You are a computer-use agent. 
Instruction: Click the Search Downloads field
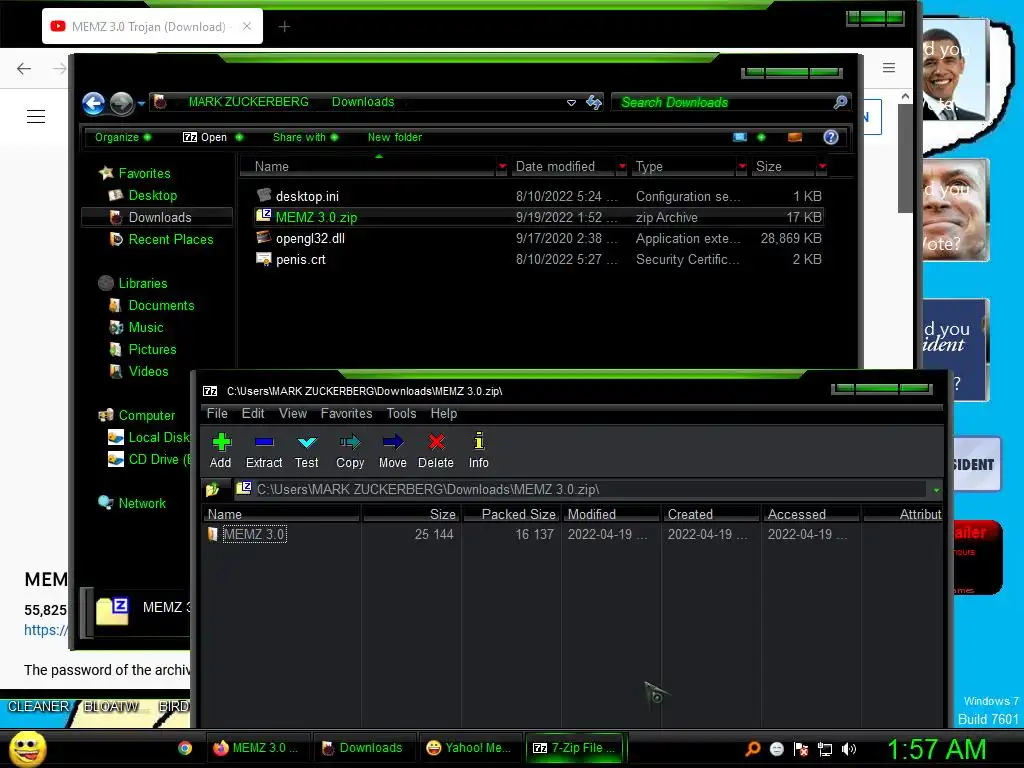click(x=722, y=103)
